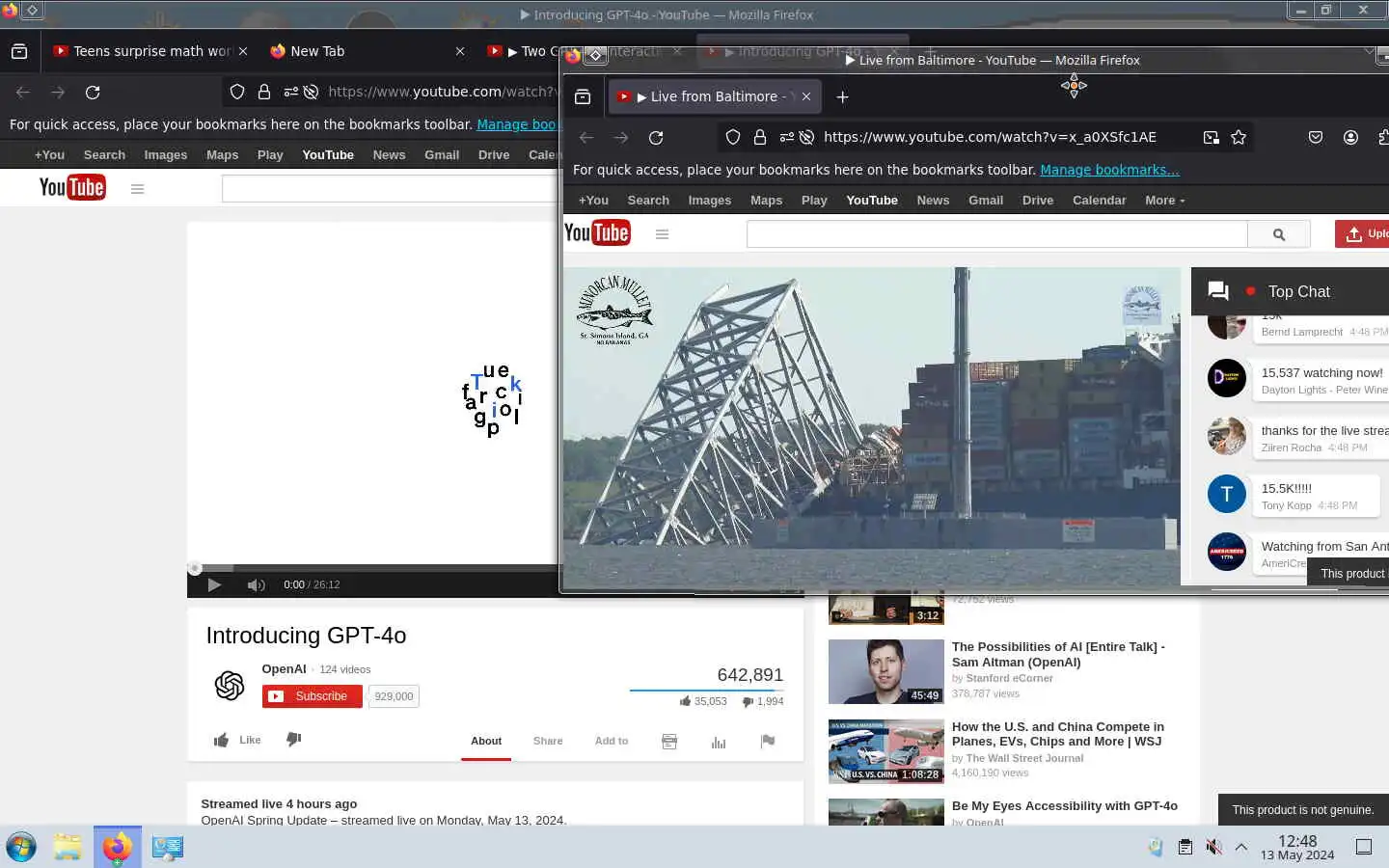Open the list all tabs button in the Baltimore window

click(583, 96)
